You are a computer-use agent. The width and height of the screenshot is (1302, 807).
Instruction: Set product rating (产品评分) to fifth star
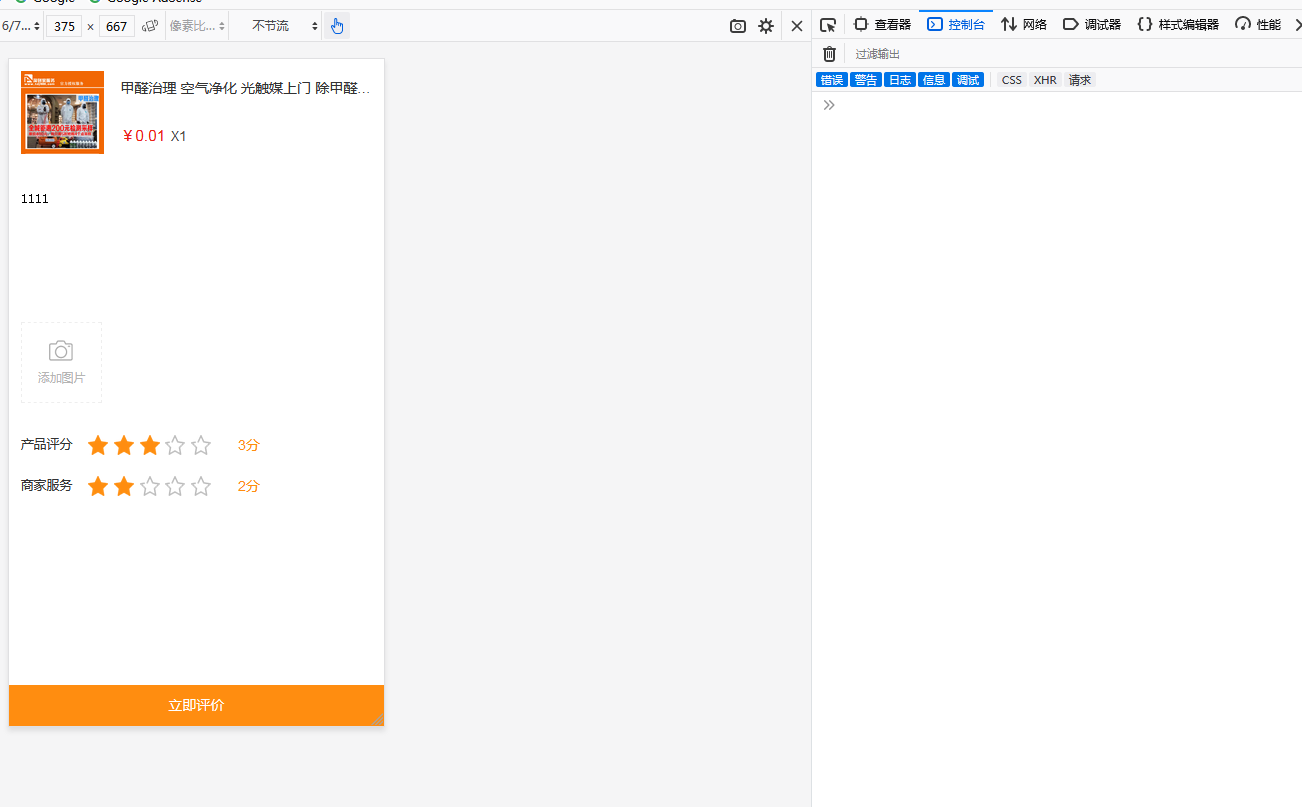click(x=201, y=445)
